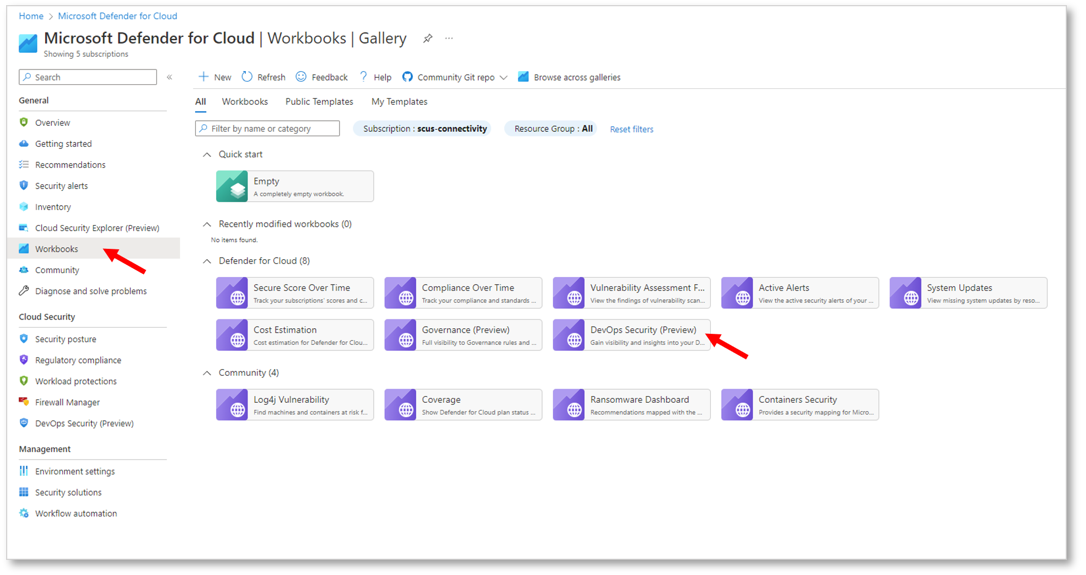This screenshot has height=575, width=1086.
Task: Open the Coverage community workbook
Action: pos(463,405)
